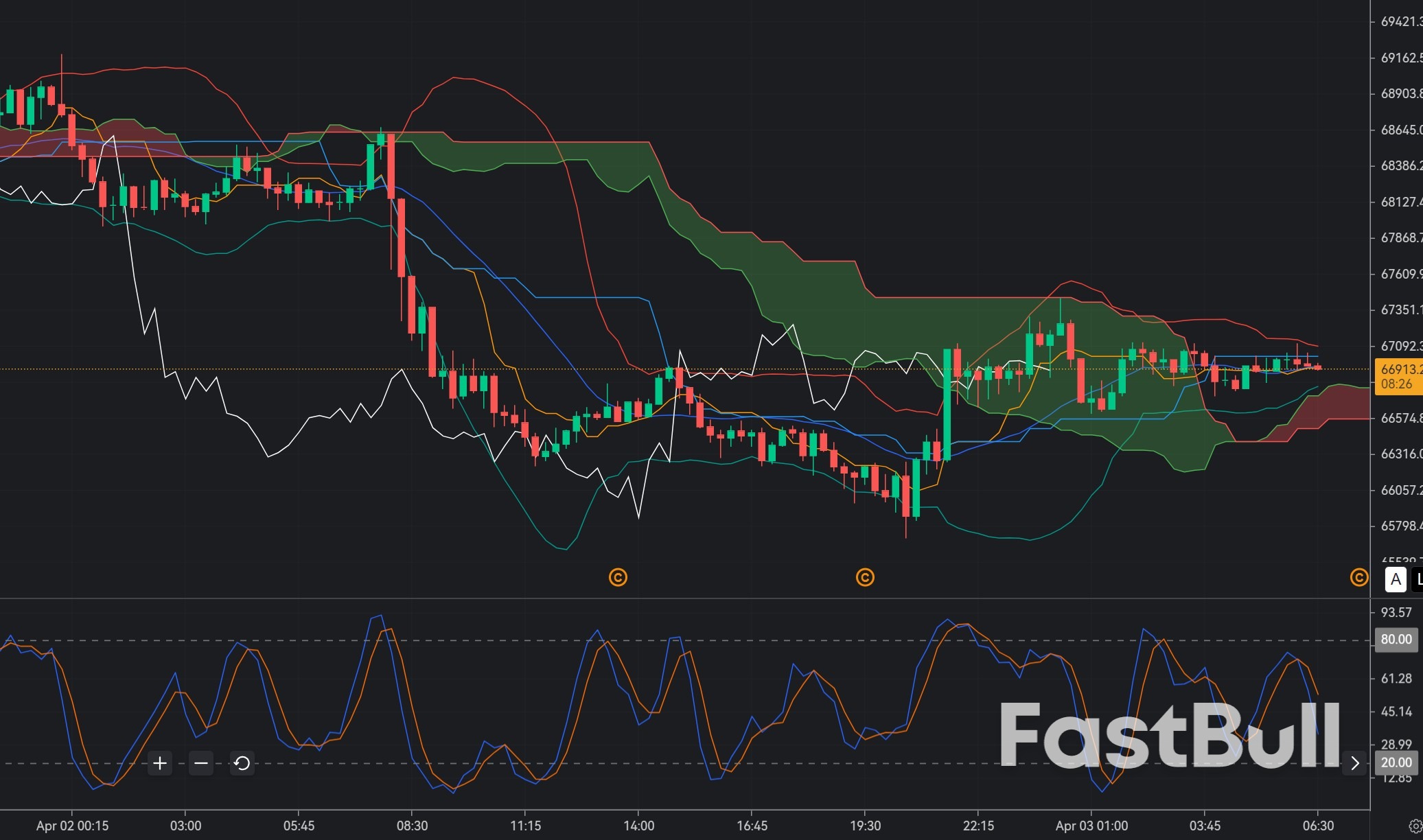Select the orange current price label 66913.2
Viewport: 1423px width, 840px height.
coord(1402,369)
